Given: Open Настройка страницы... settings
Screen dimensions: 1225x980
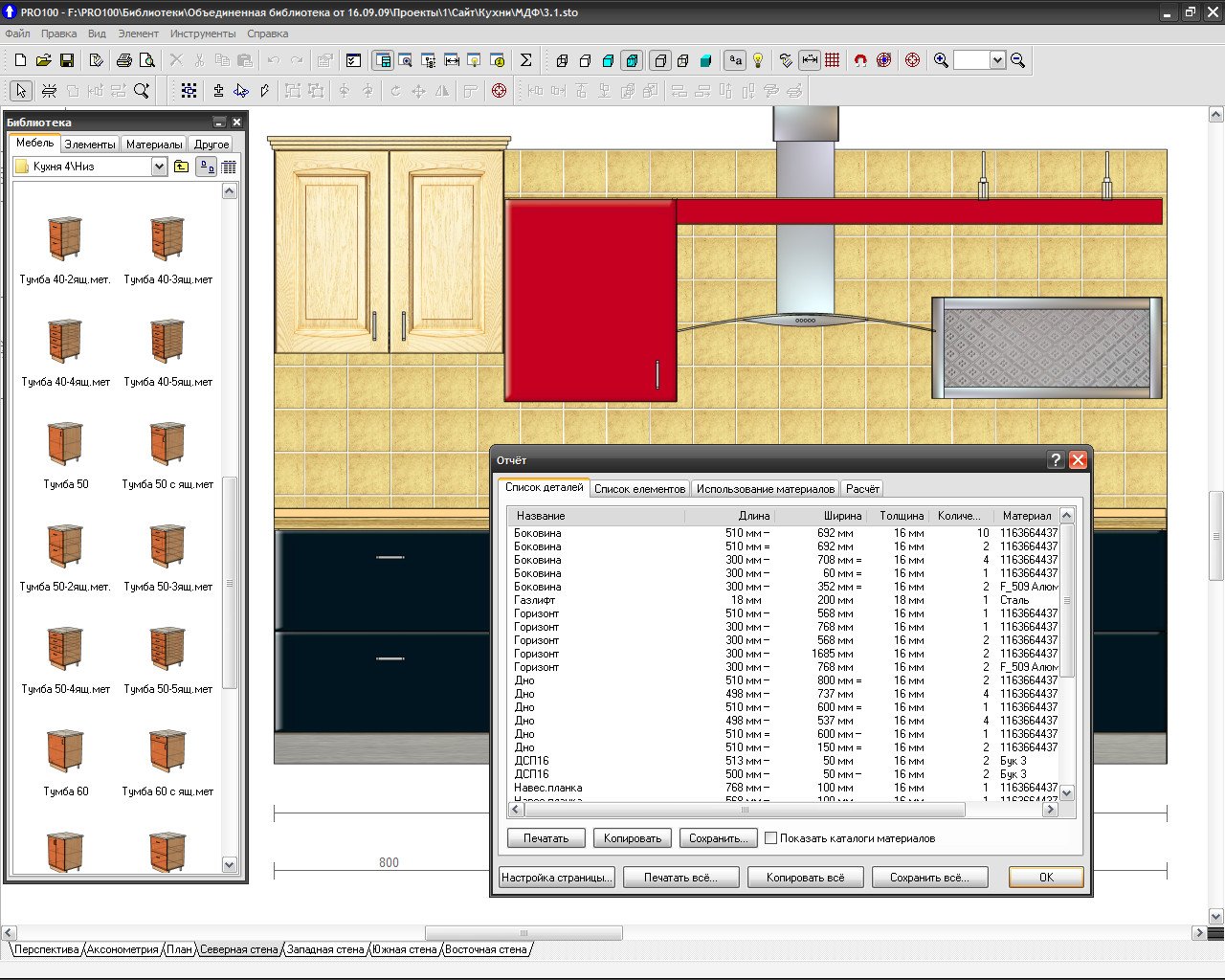Looking at the screenshot, I should point(557,878).
